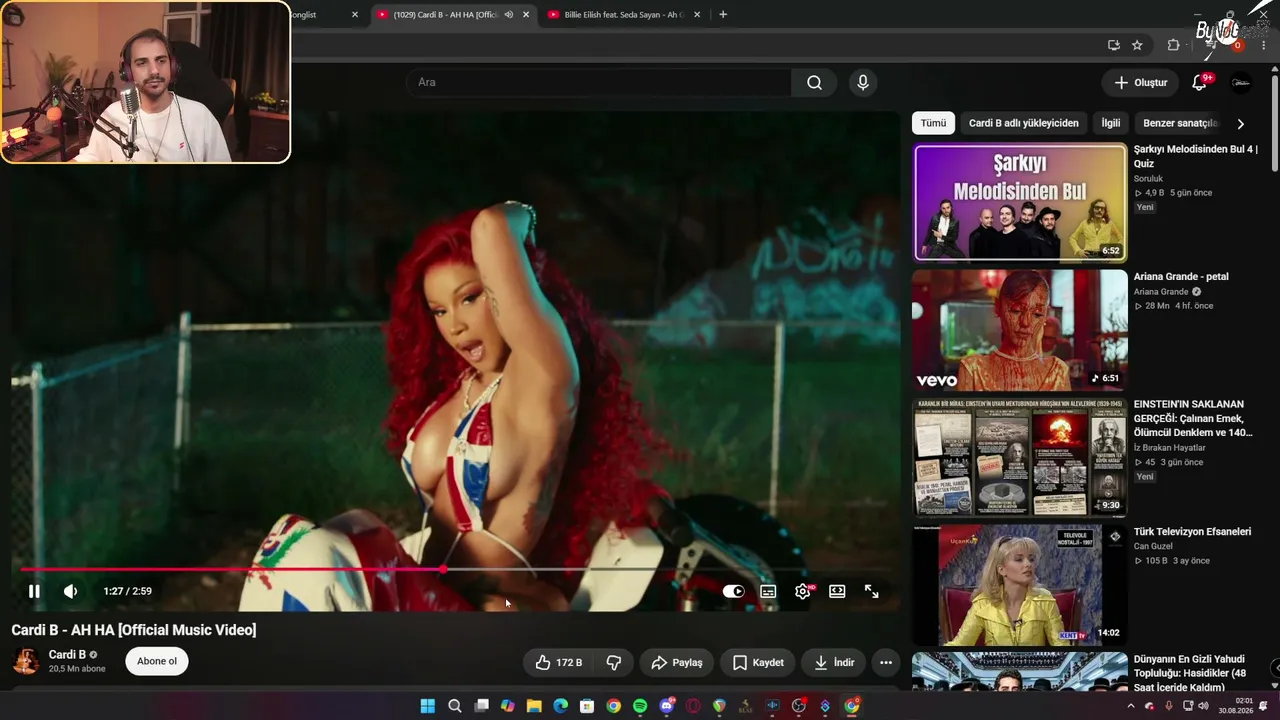
Task: Open the Ariana Grande petal video thumbnail
Action: (1020, 330)
